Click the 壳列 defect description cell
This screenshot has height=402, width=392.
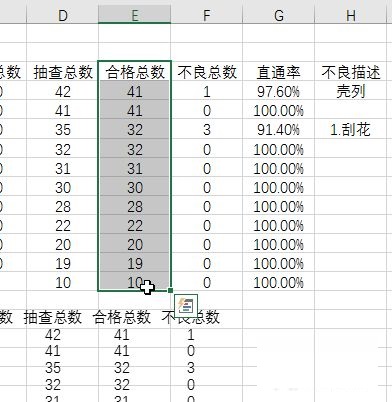point(351,91)
